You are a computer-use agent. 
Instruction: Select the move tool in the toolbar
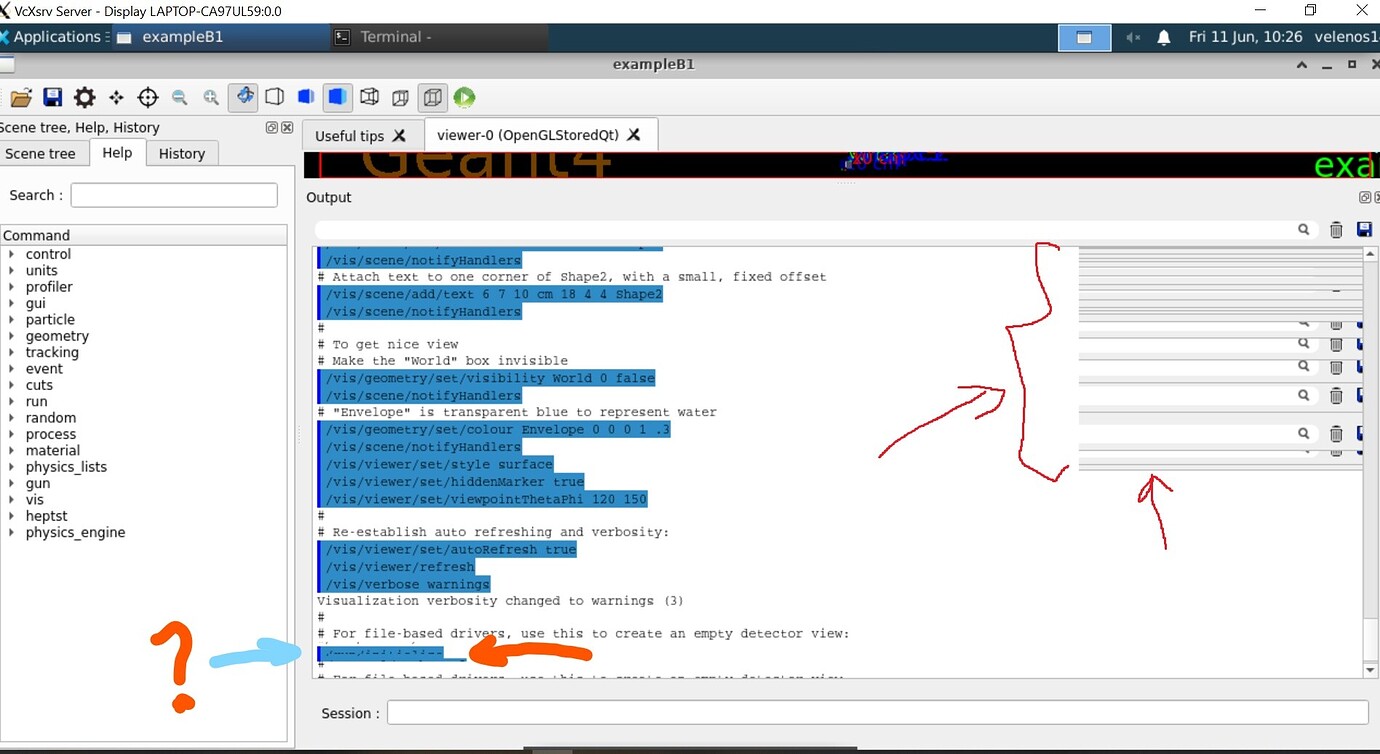[x=116, y=97]
